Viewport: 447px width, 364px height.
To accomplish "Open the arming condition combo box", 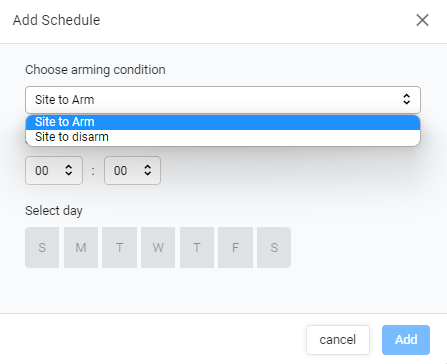I will pos(223,100).
